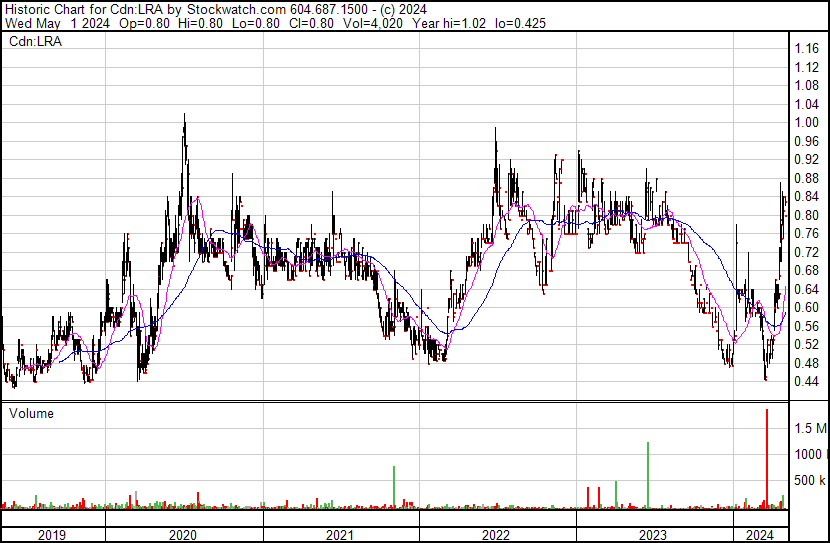Click the 'Year hi=1.02' value in header
The height and width of the screenshot is (543, 830).
(449, 23)
